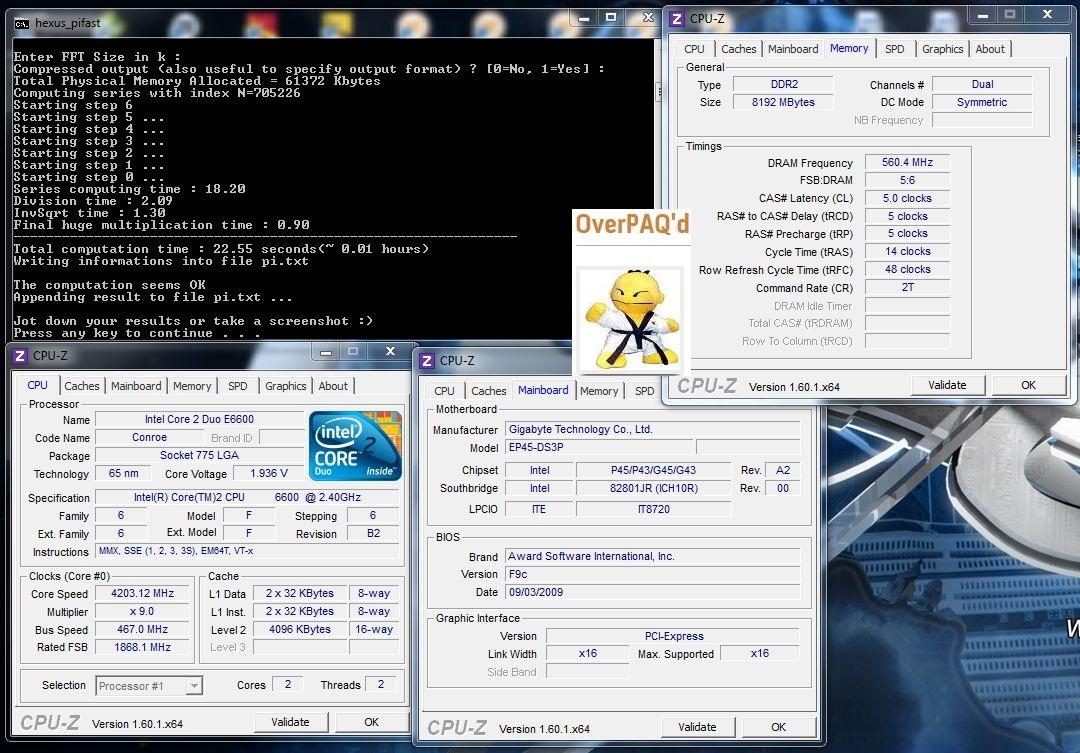The image size is (1080, 753).
Task: Open the About tab in Memory window
Action: tap(990, 49)
